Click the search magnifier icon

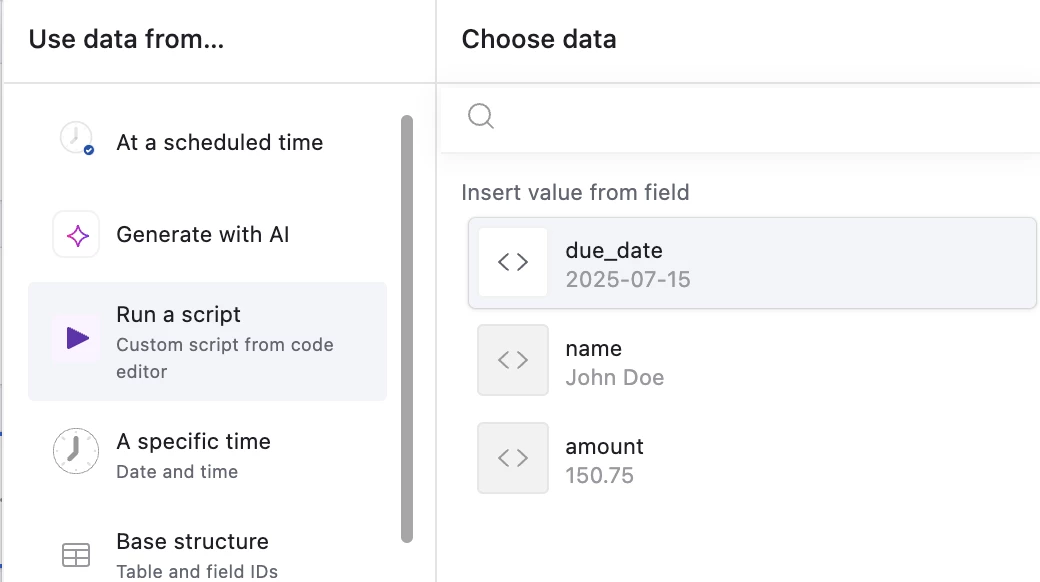(481, 116)
